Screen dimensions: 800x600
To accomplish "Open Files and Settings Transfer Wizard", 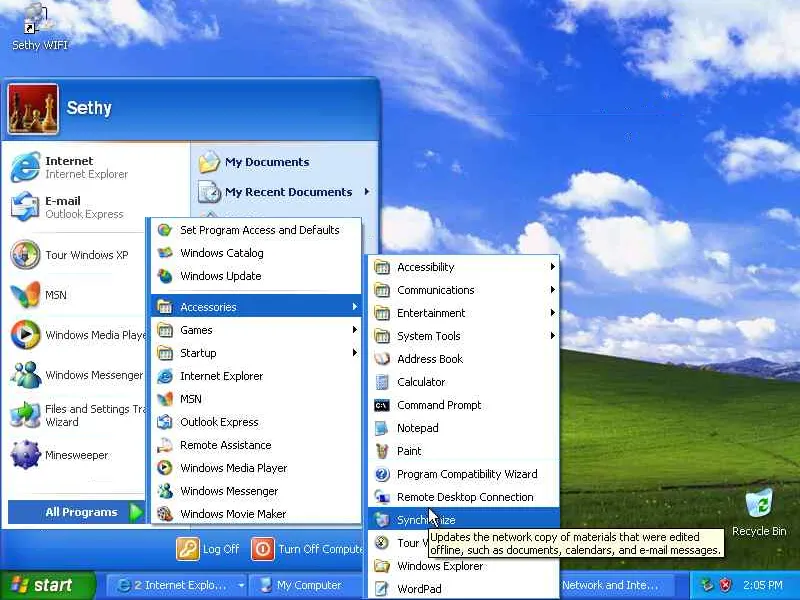I will (x=77, y=415).
